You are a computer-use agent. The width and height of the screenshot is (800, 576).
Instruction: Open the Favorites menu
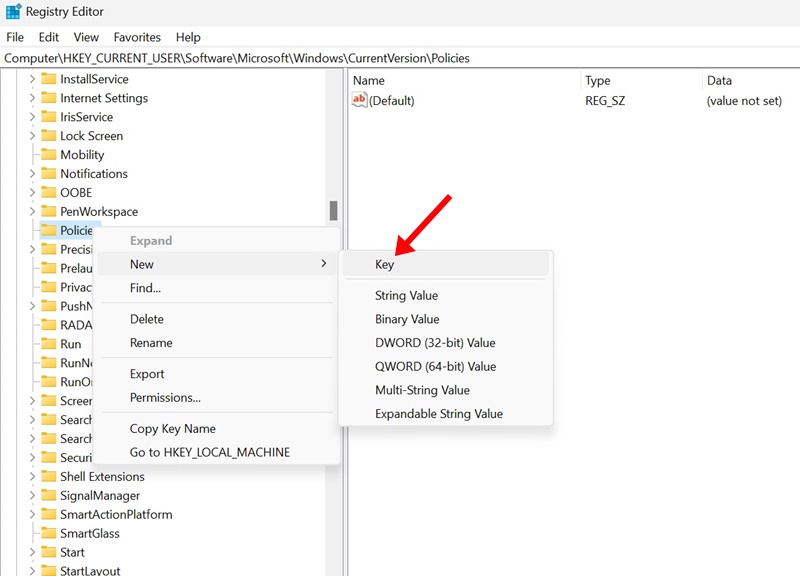click(x=136, y=37)
